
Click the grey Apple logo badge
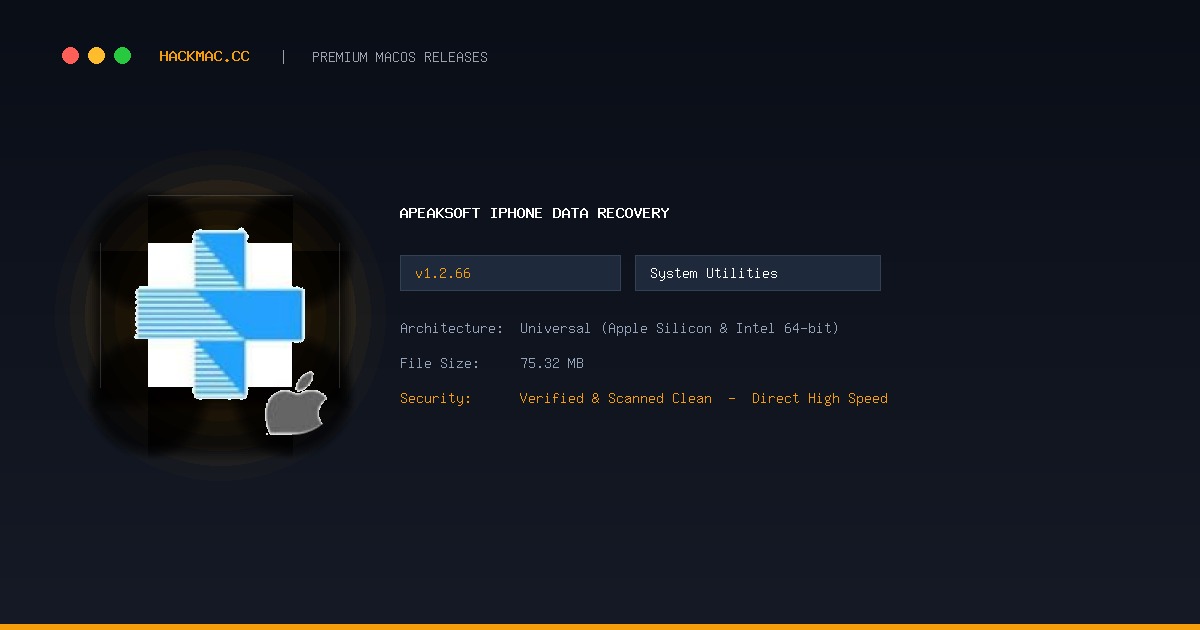295,403
